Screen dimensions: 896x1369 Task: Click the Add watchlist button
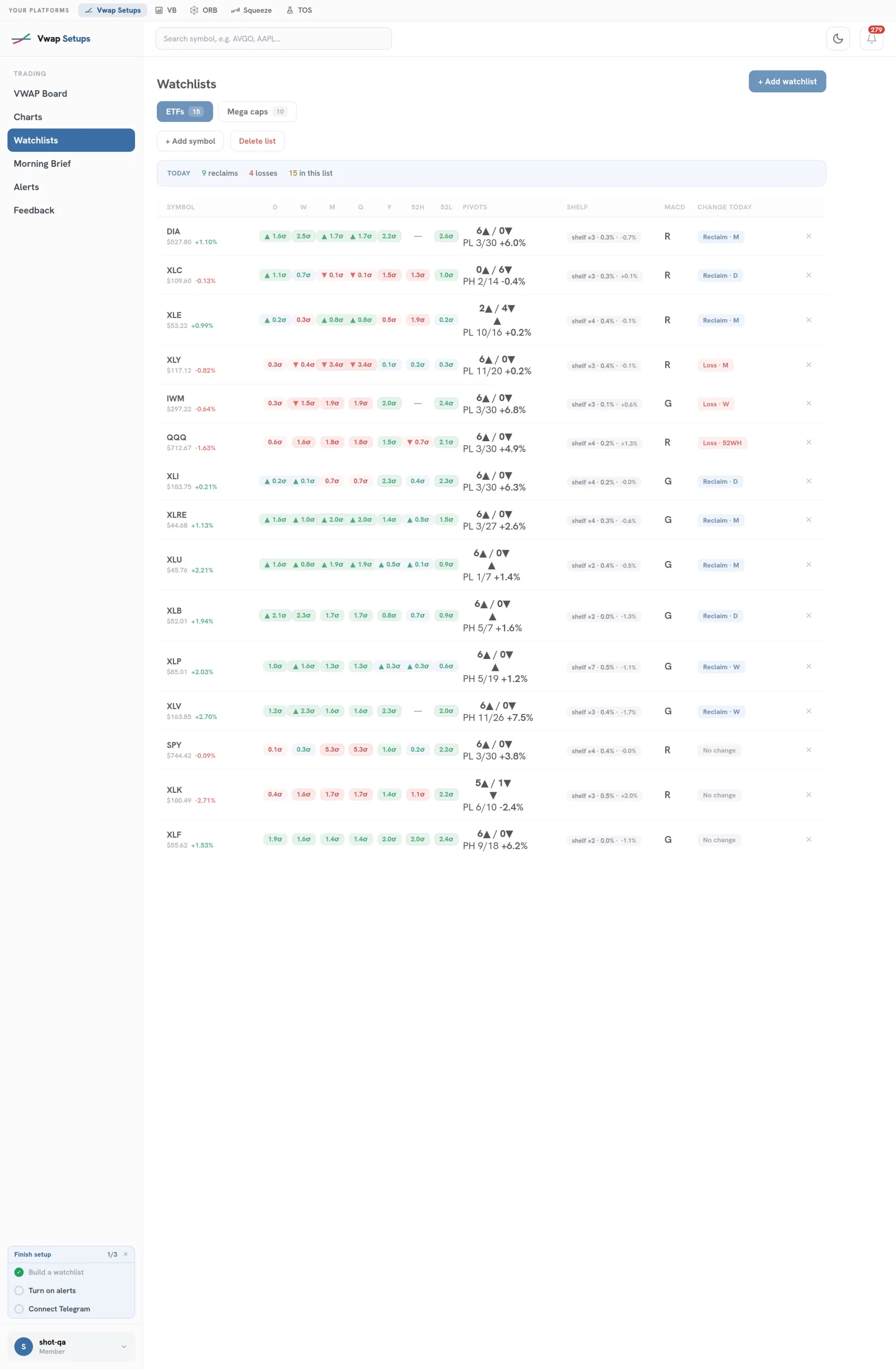[787, 82]
